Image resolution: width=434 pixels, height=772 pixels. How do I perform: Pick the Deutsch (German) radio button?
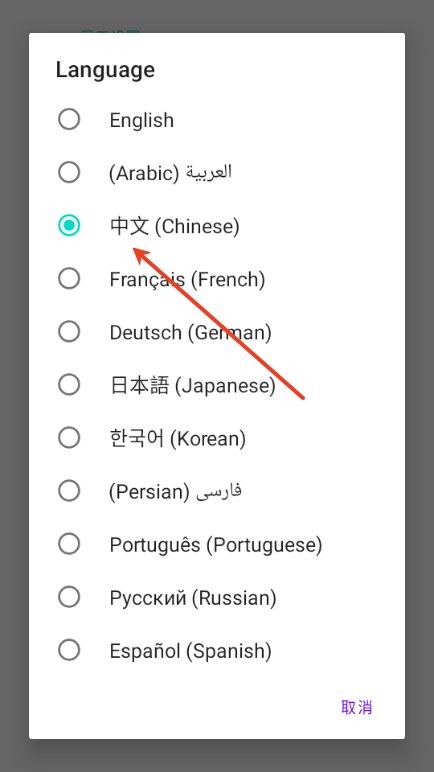(69, 331)
